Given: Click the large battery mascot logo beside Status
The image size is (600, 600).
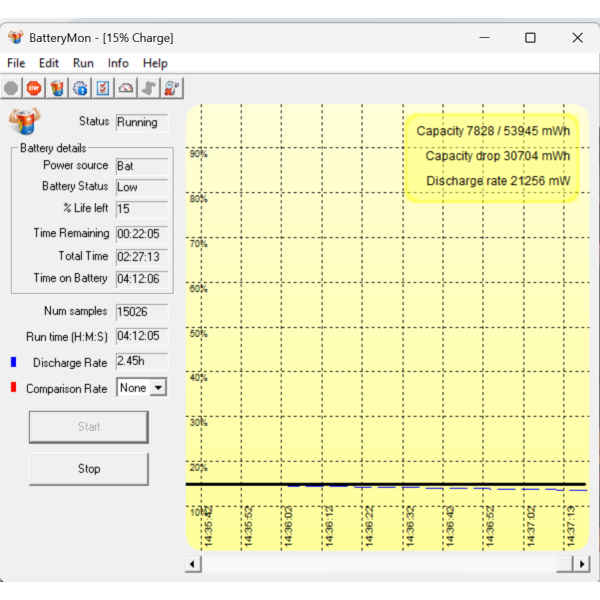Looking at the screenshot, I should pyautogui.click(x=25, y=121).
